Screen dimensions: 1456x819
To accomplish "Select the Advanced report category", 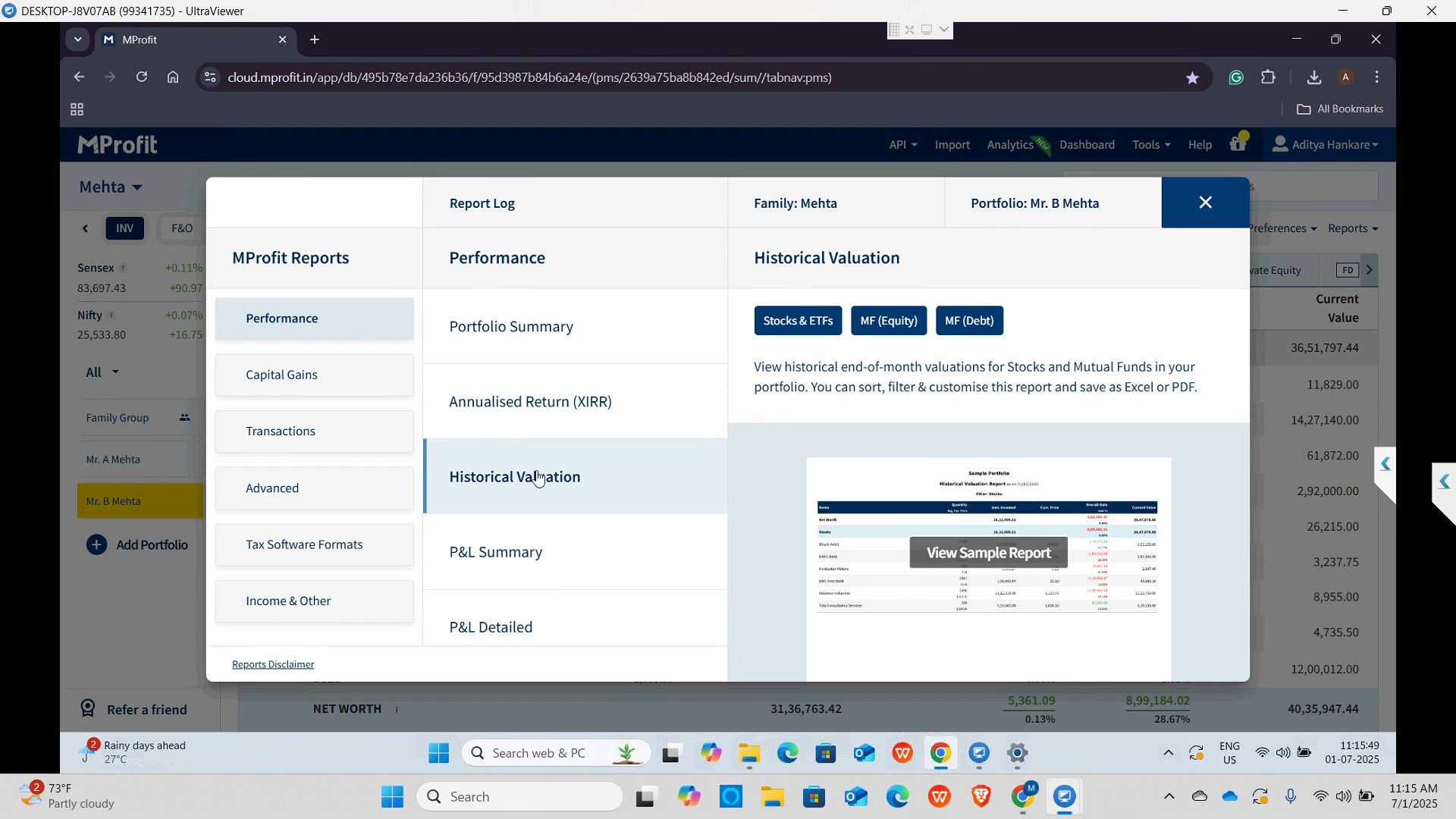I will (x=314, y=488).
